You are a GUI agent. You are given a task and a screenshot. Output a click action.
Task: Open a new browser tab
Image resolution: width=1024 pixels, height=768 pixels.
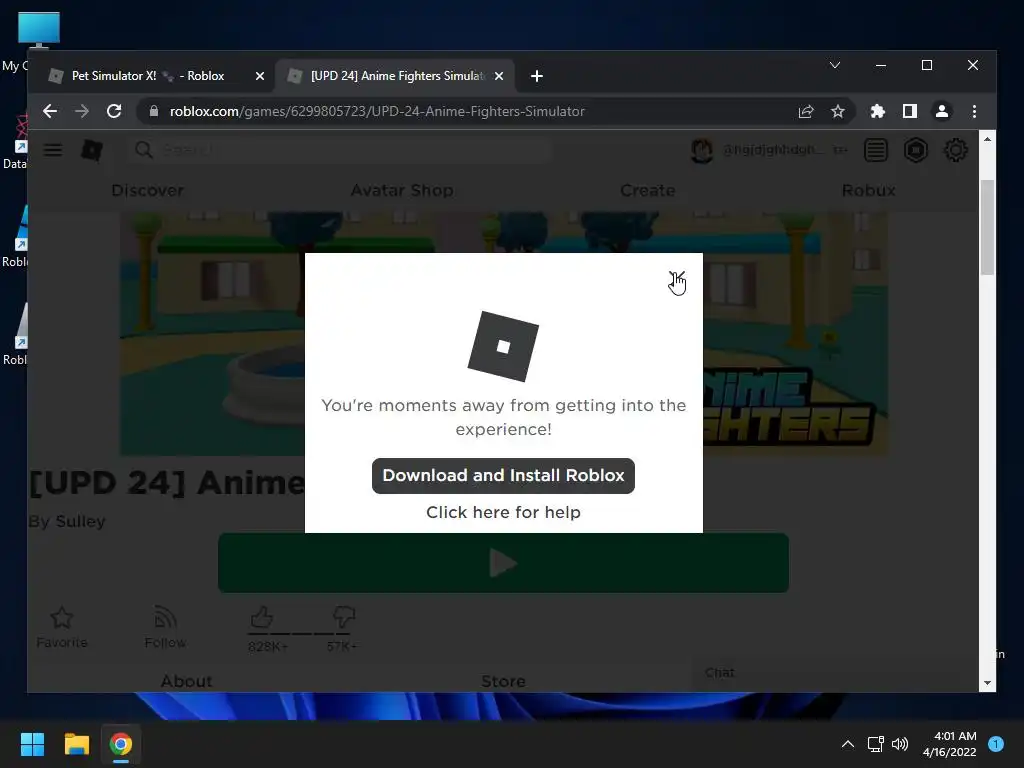[537, 76]
